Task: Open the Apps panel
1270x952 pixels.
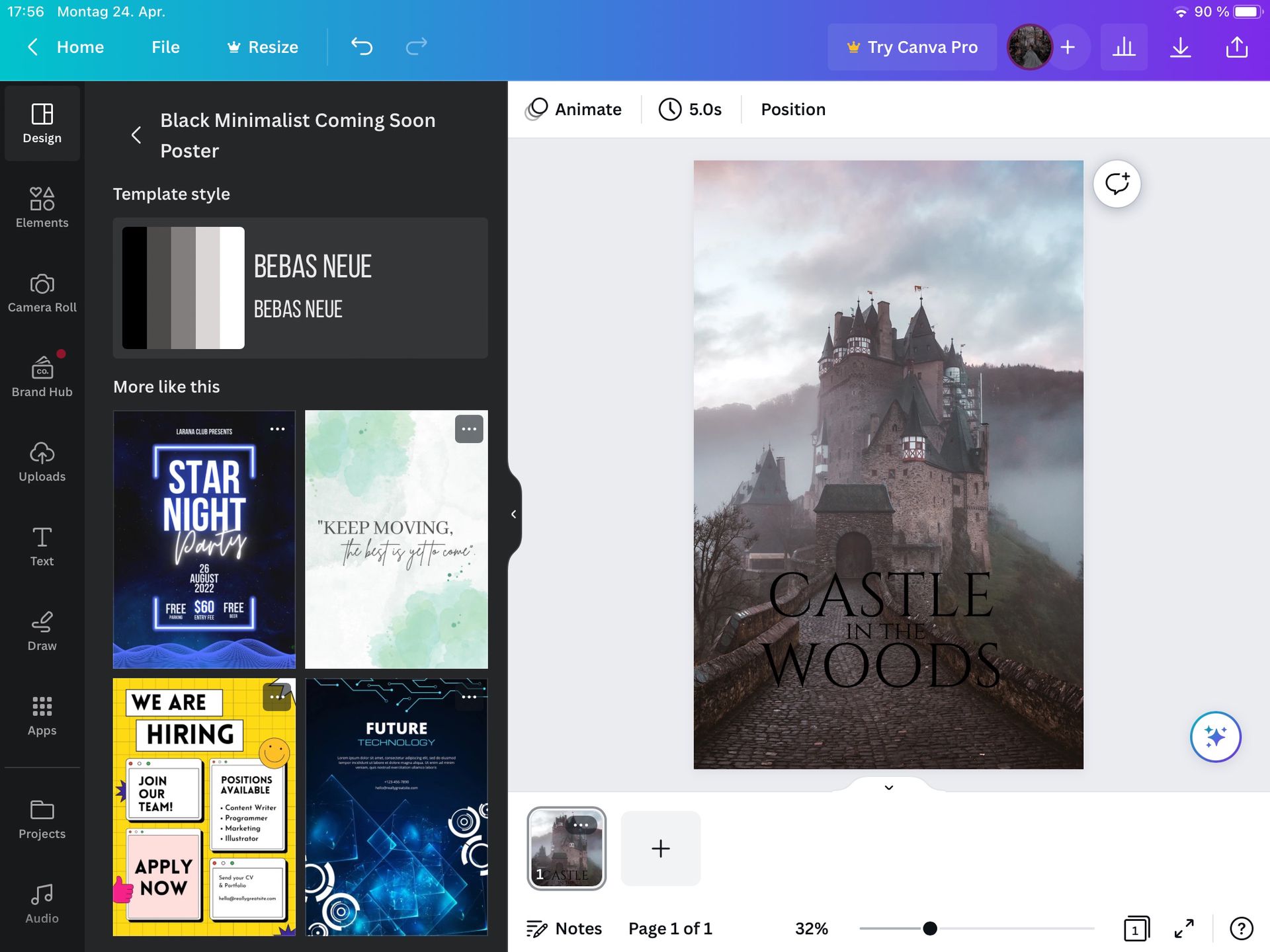Action: point(42,715)
